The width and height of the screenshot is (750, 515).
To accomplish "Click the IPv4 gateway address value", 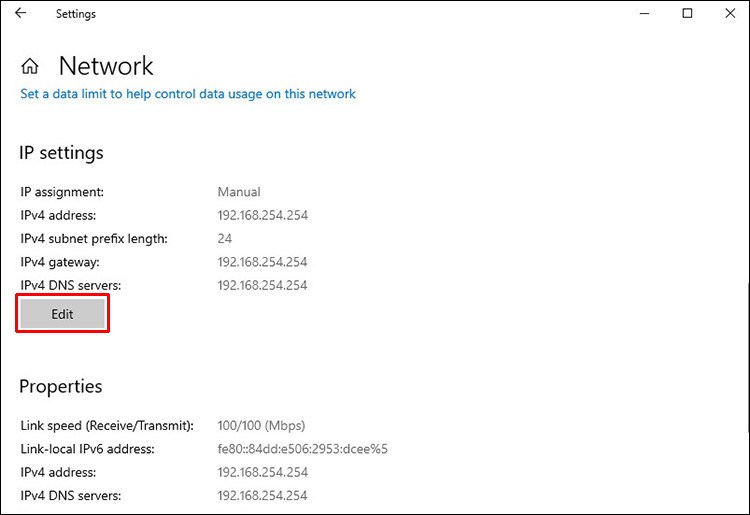I will coord(262,262).
